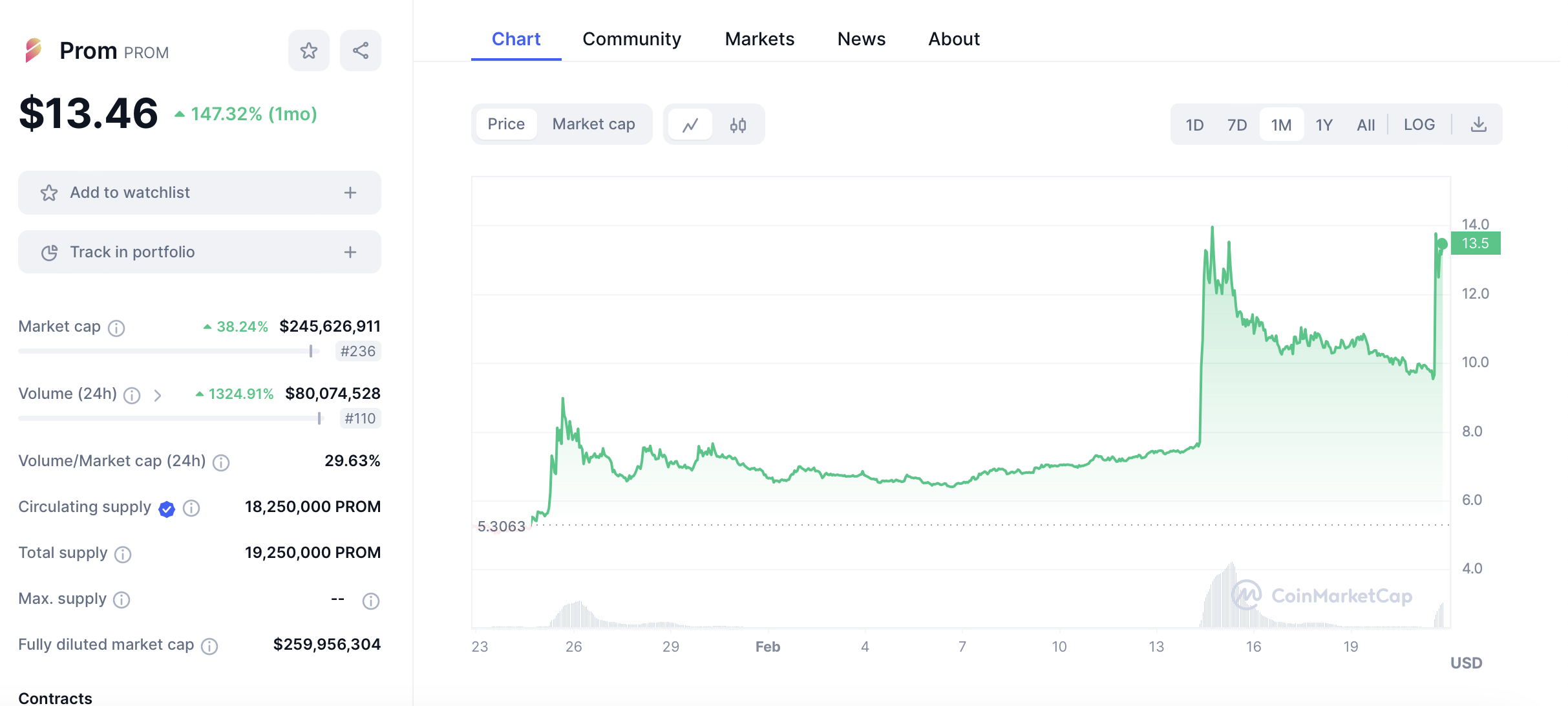Open Market cap info tooltip icon
Viewport: 1568px width, 706px height.
[116, 328]
